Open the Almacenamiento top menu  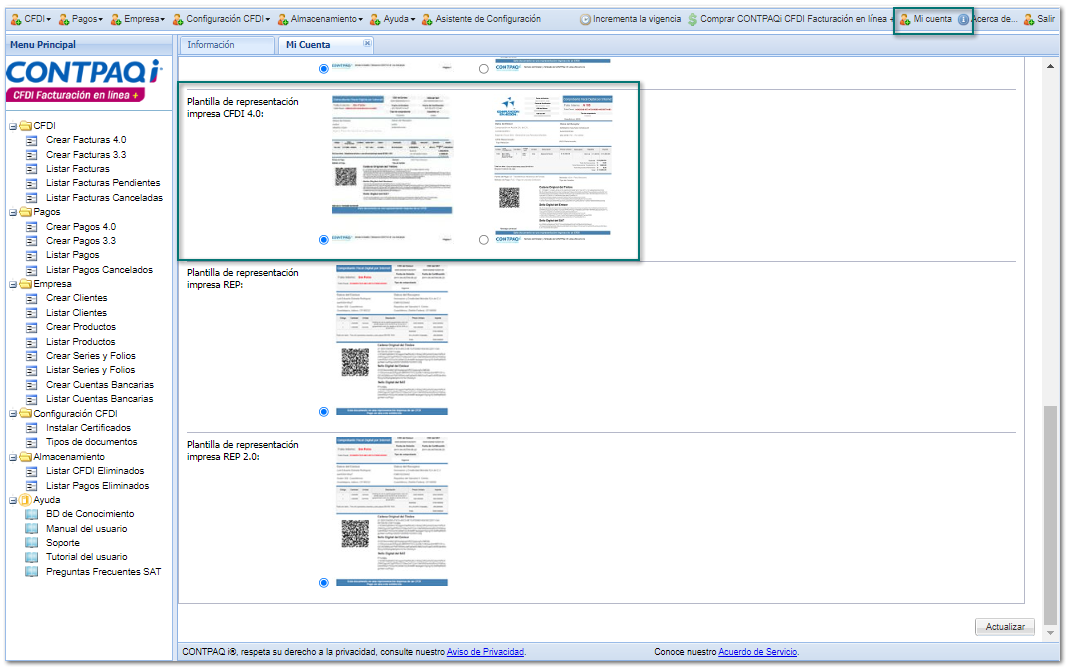click(320, 19)
